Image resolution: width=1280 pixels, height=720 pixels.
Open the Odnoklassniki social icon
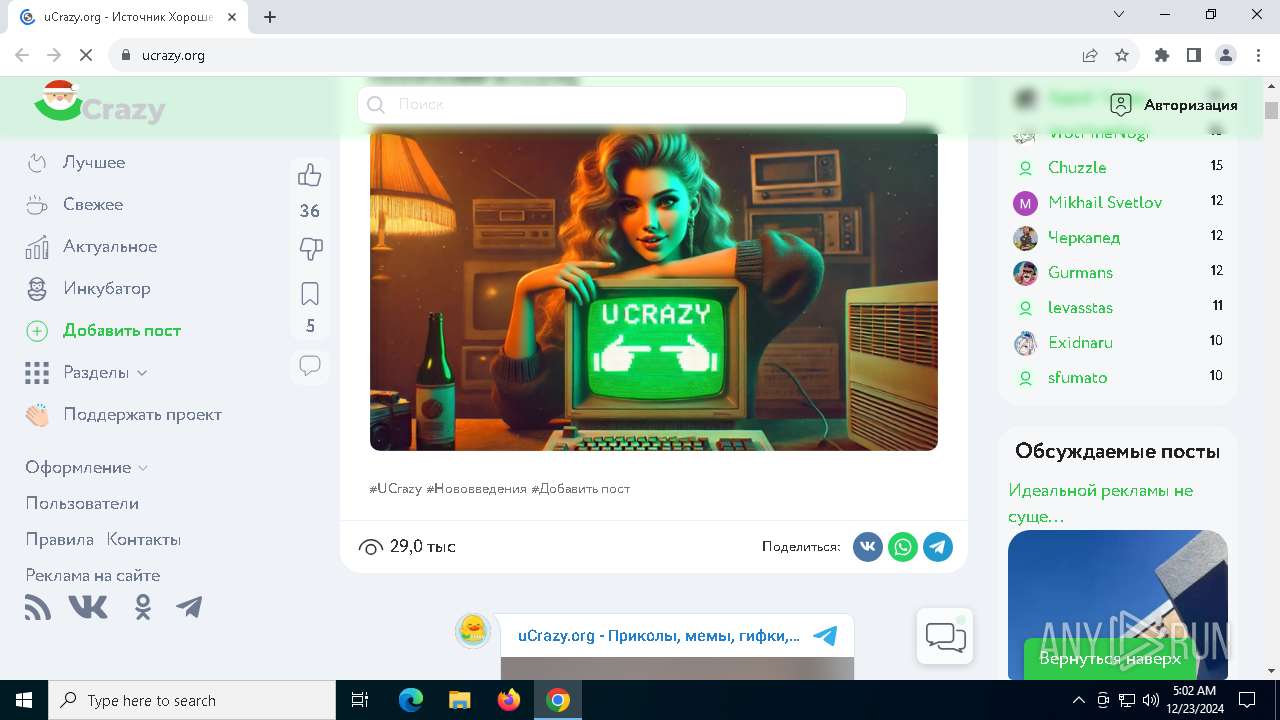click(143, 607)
